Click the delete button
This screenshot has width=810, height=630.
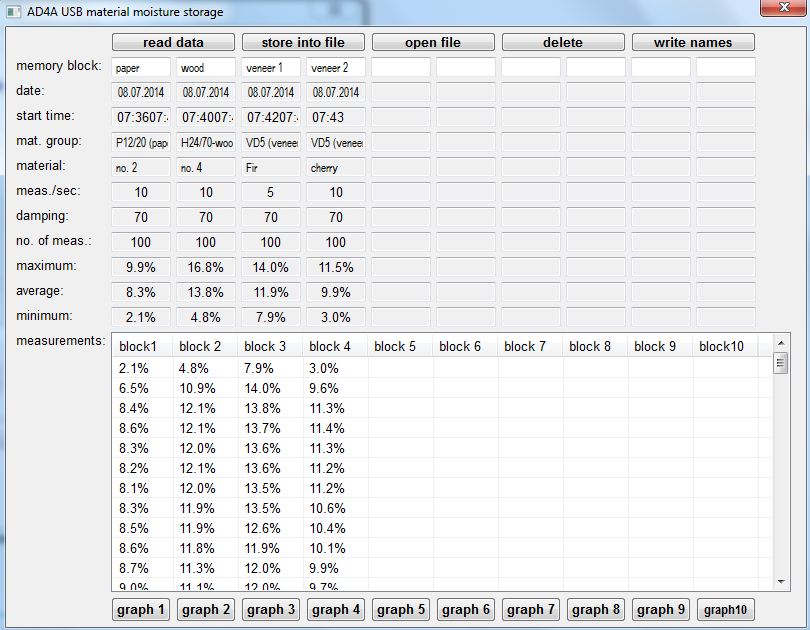click(563, 42)
